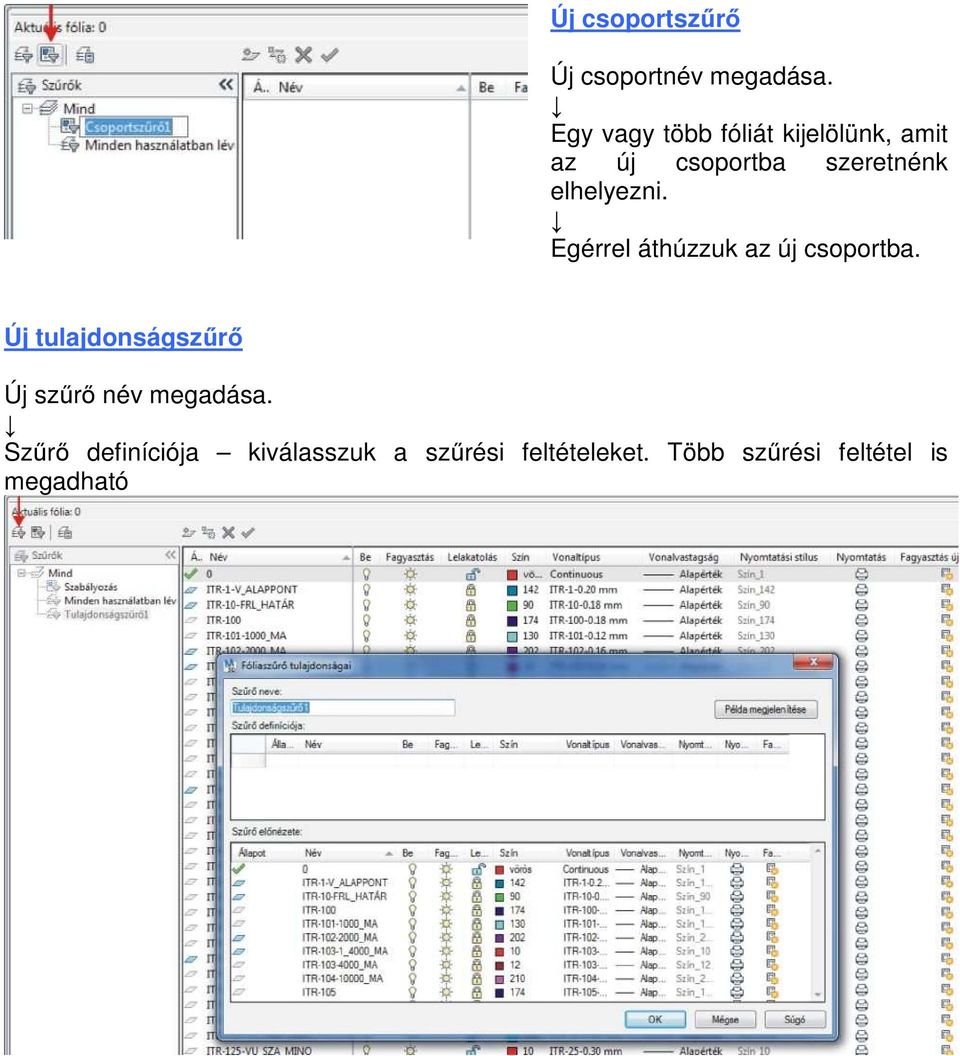Click Set Current checkmark icon in Csoportszűrő1 panel
The height and width of the screenshot is (1056, 960).
[329, 55]
